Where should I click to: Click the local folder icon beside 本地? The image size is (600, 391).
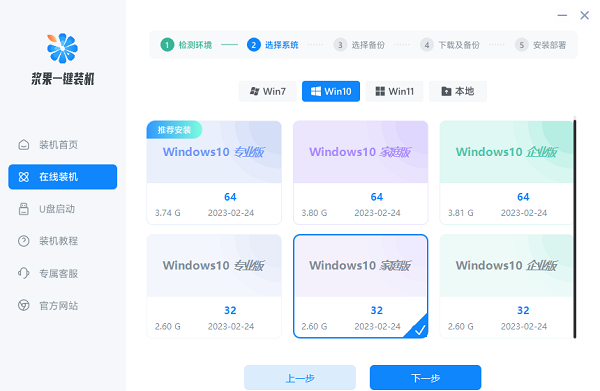tap(446, 91)
